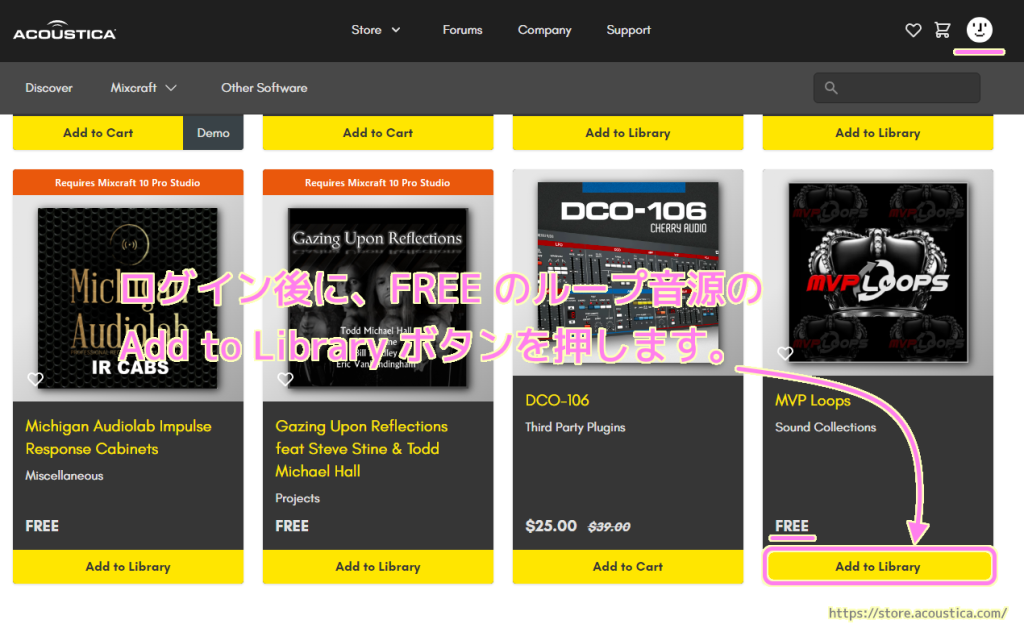Click the search magnifier icon
1024x624 pixels.
831,87
